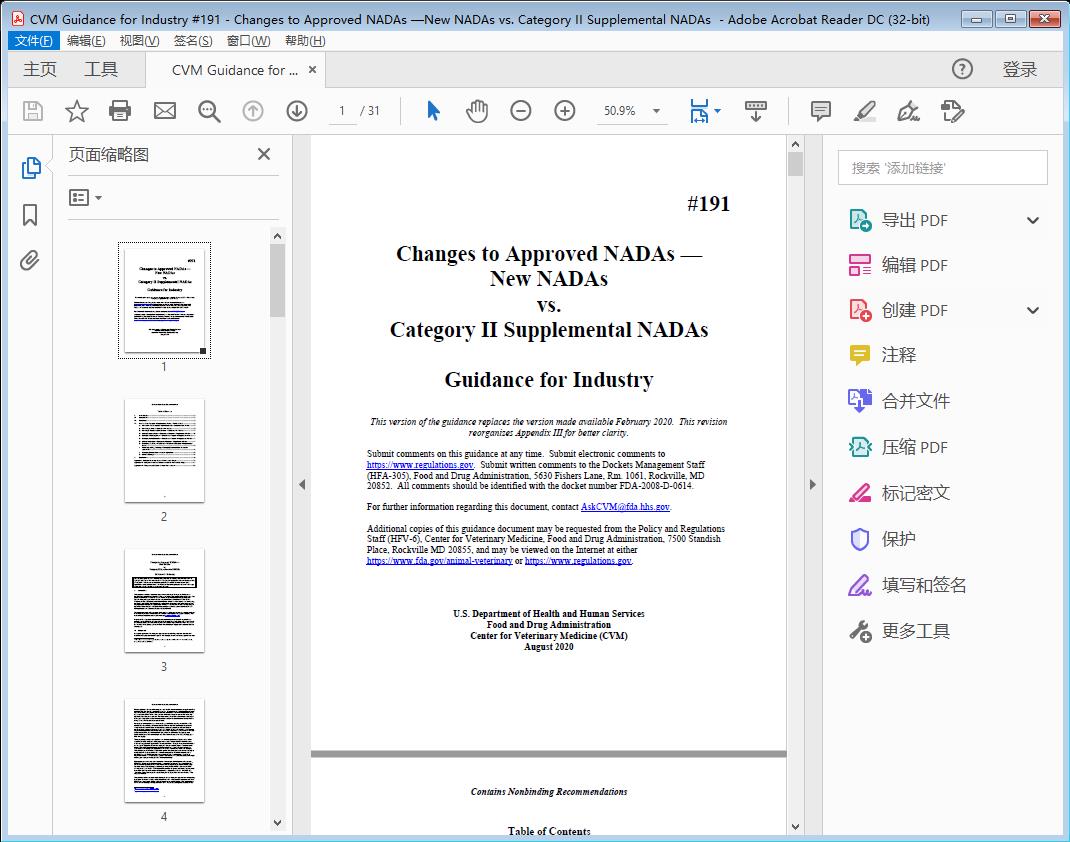Open the Bookmarks sidebar icon
Image resolution: width=1070 pixels, height=842 pixels.
(29, 215)
